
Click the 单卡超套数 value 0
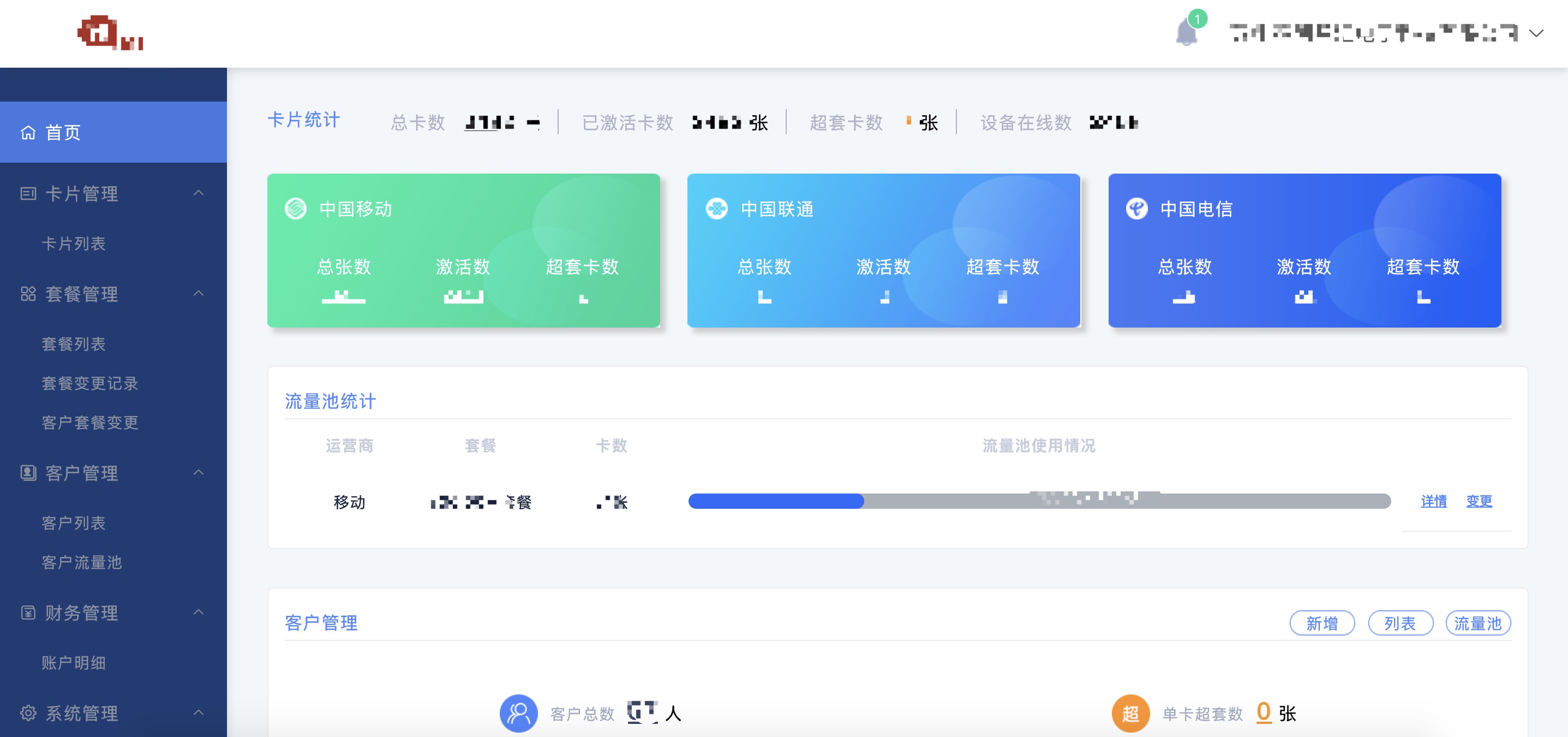[1264, 712]
